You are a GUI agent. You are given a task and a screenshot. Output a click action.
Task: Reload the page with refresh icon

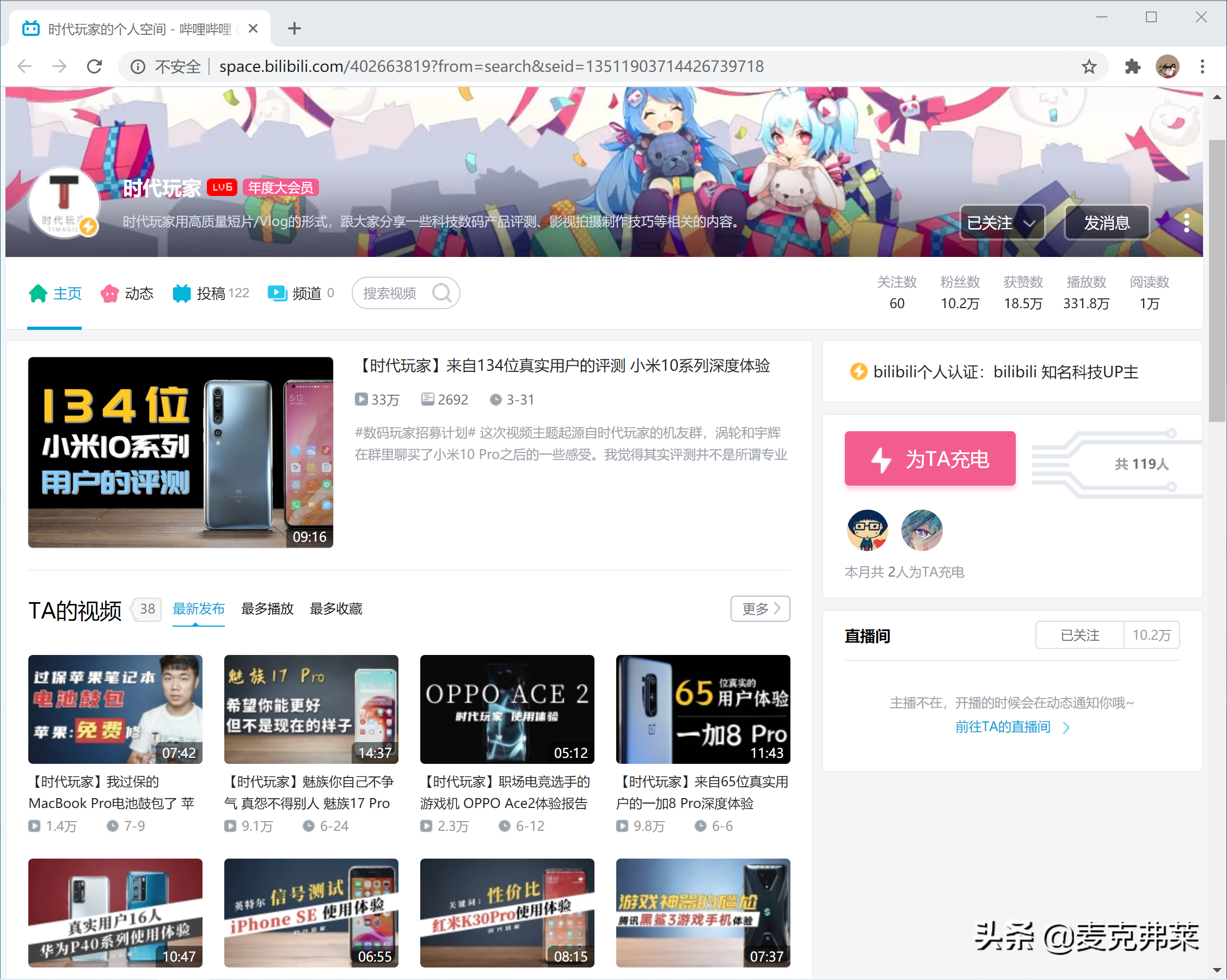(95, 66)
